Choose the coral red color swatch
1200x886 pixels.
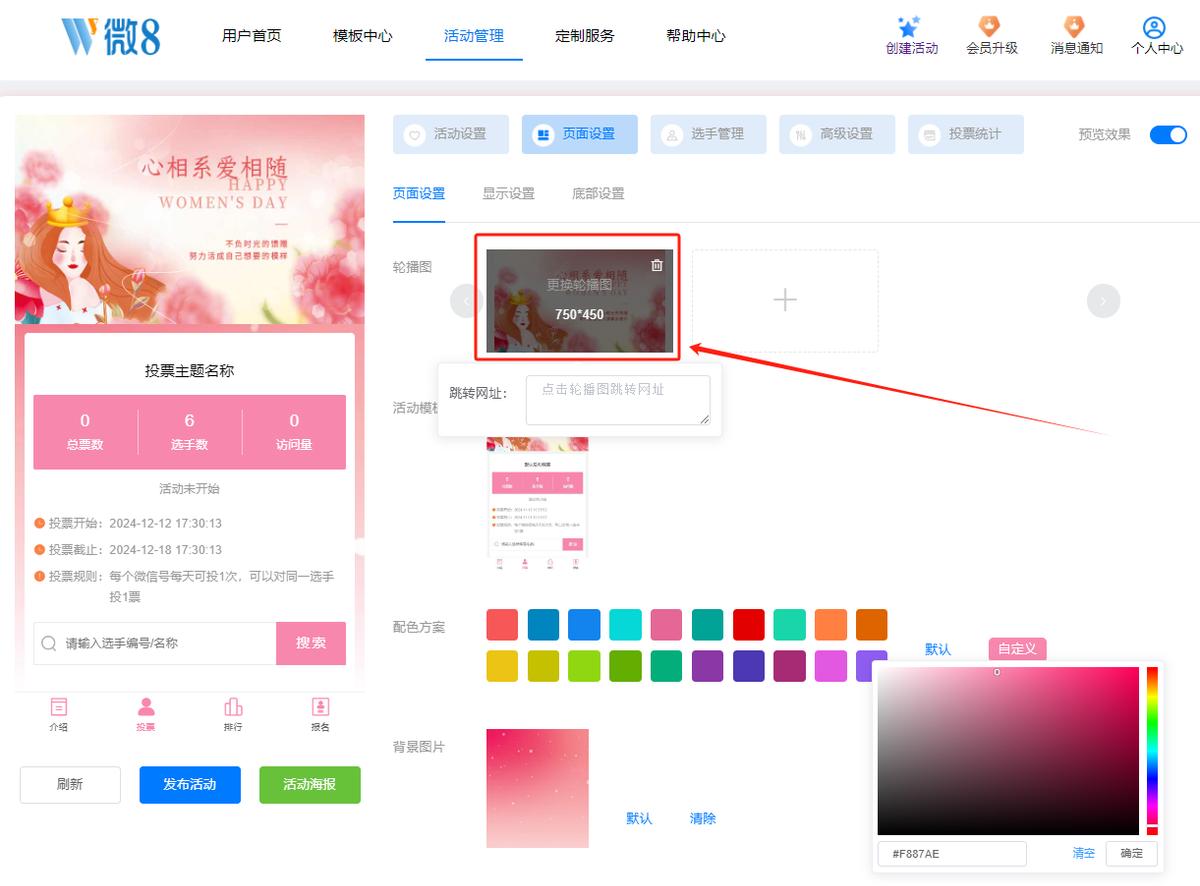[x=502, y=625]
